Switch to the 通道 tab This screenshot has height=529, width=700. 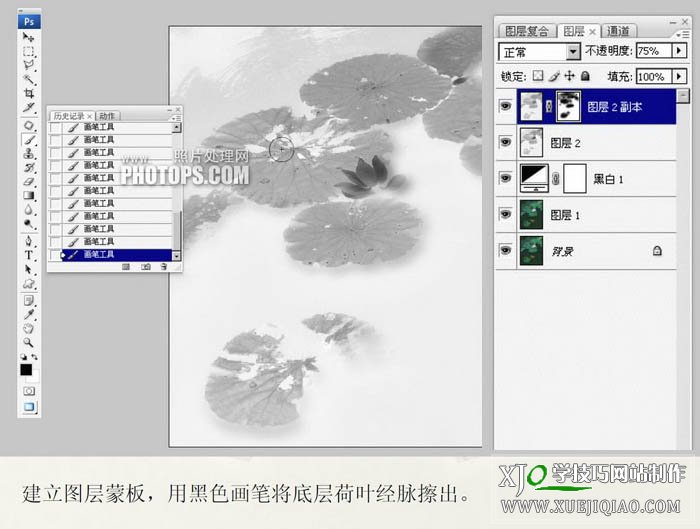click(618, 31)
